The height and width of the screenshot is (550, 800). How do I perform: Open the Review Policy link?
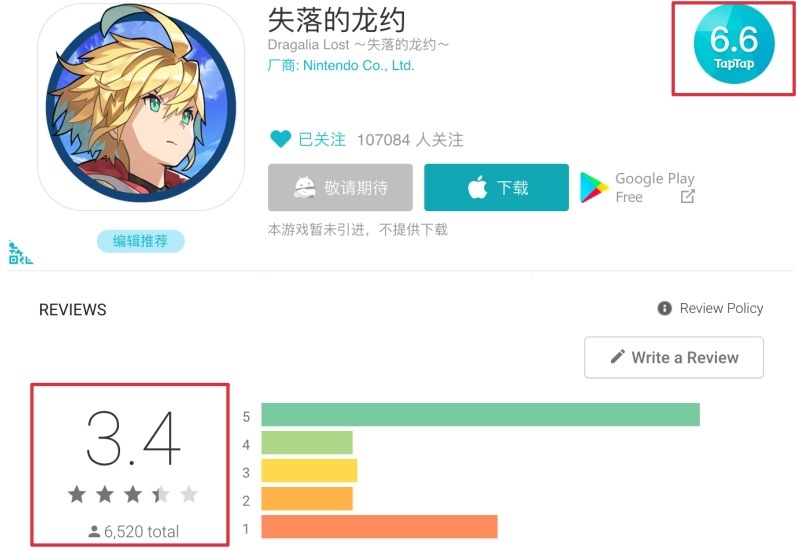(x=721, y=308)
